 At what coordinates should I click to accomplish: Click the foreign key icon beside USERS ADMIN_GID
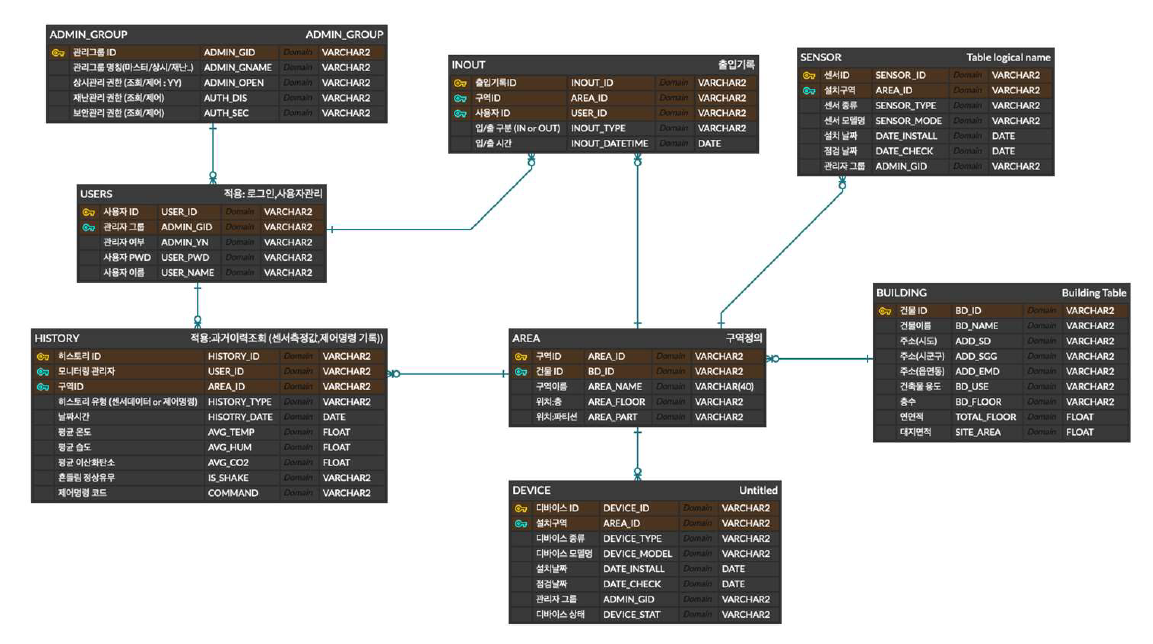point(89,227)
